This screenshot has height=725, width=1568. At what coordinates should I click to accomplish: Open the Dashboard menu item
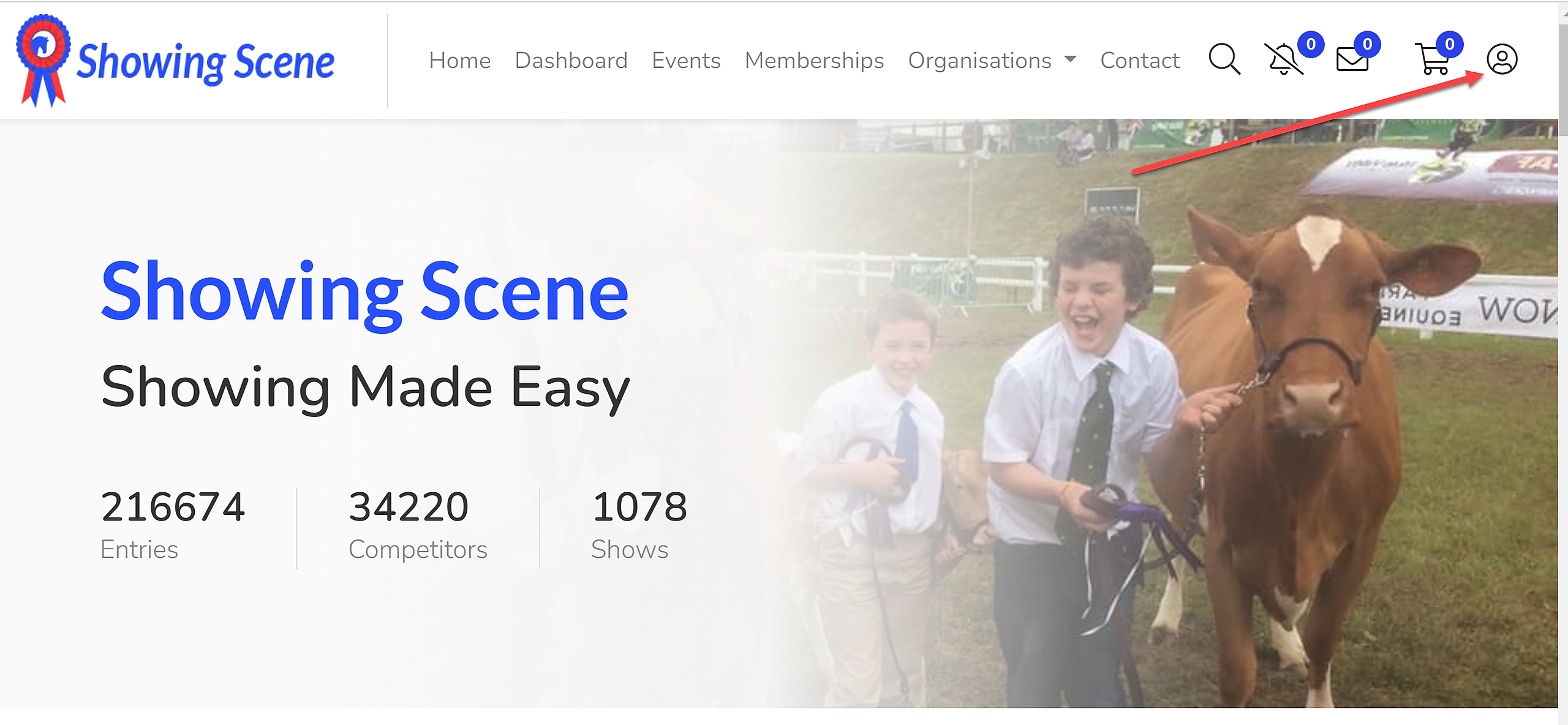pyautogui.click(x=571, y=61)
